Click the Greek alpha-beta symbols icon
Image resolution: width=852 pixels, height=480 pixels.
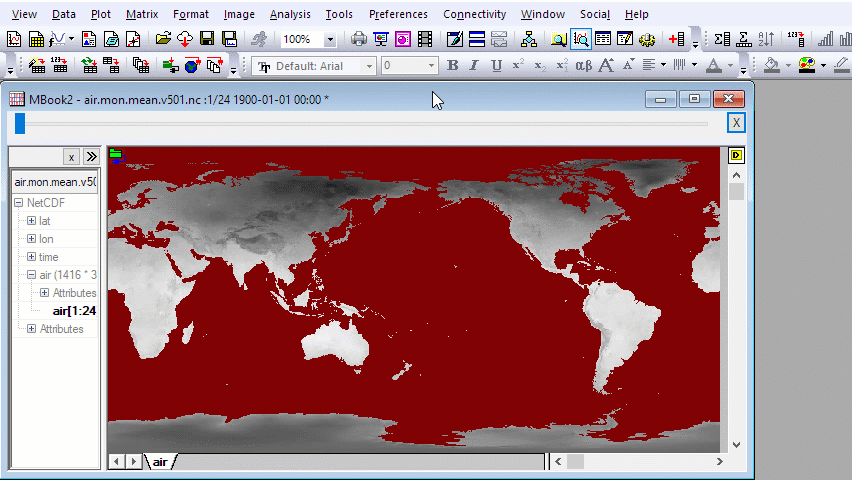(584, 66)
